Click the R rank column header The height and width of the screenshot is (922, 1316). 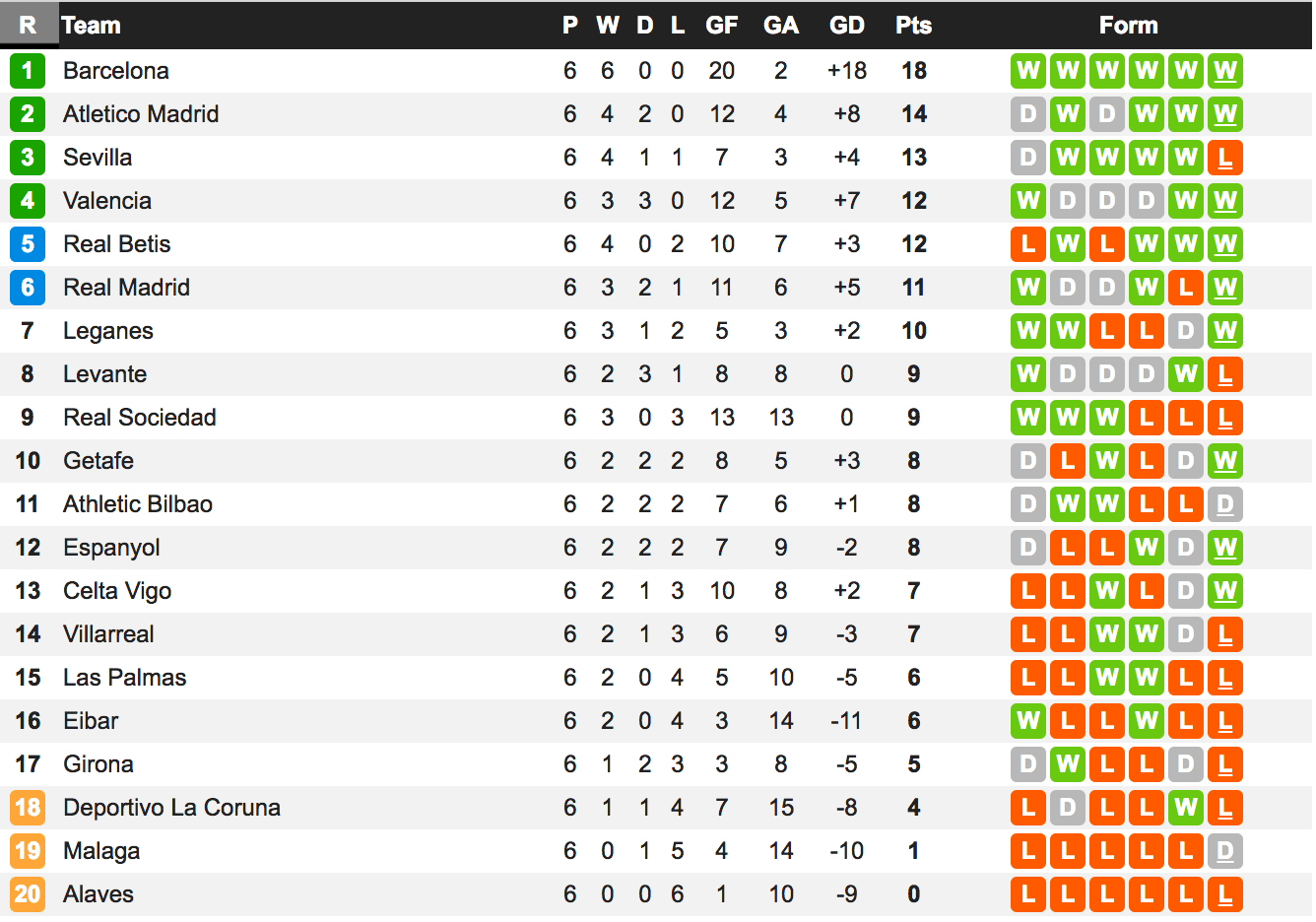pyautogui.click(x=28, y=26)
